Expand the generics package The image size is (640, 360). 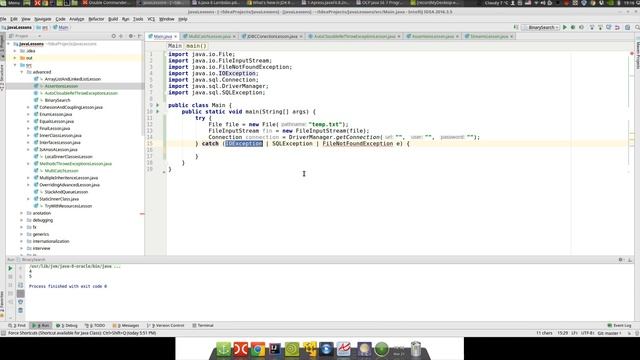[x=22, y=234]
